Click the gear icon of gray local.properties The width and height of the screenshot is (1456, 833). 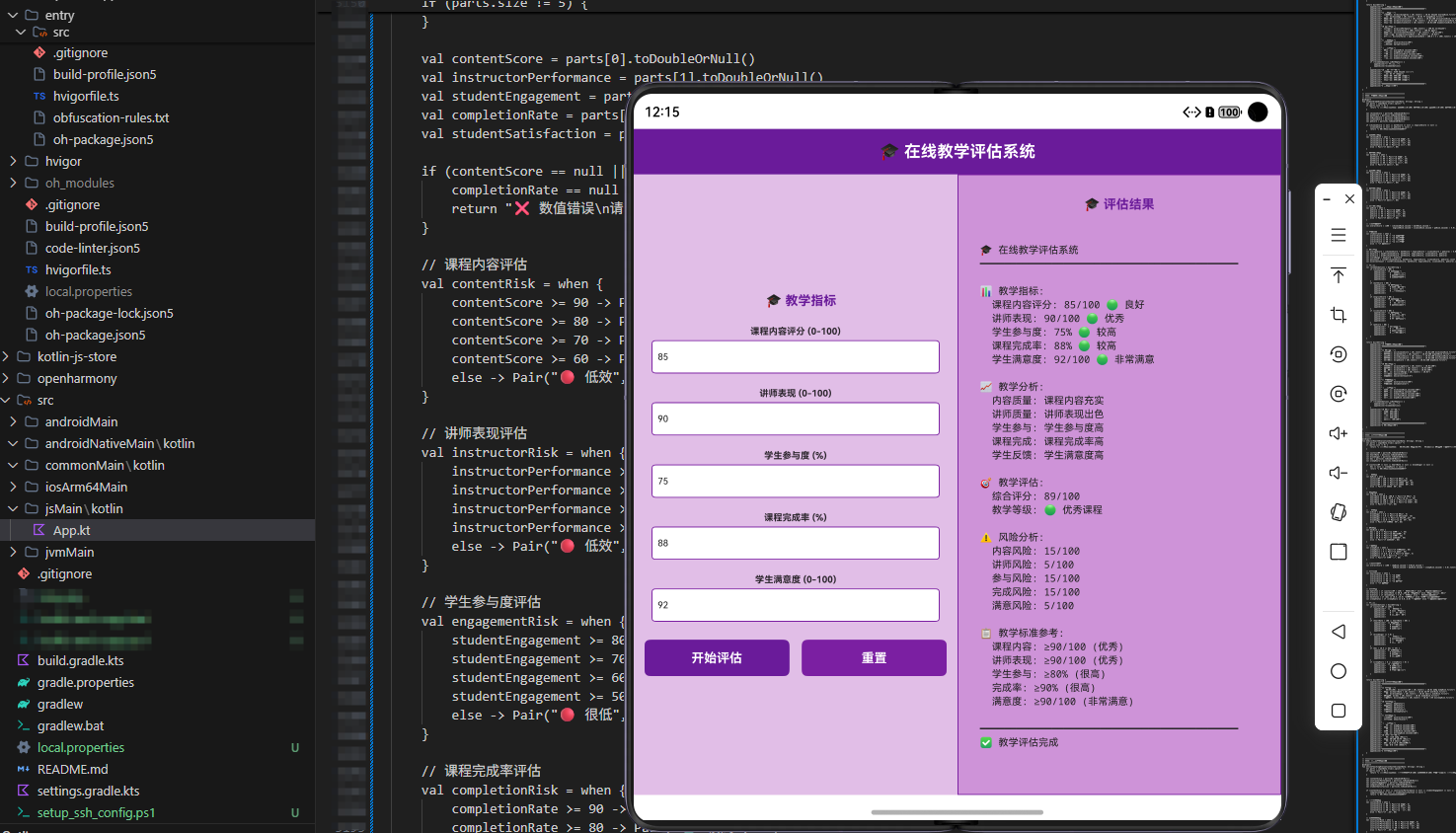32,291
